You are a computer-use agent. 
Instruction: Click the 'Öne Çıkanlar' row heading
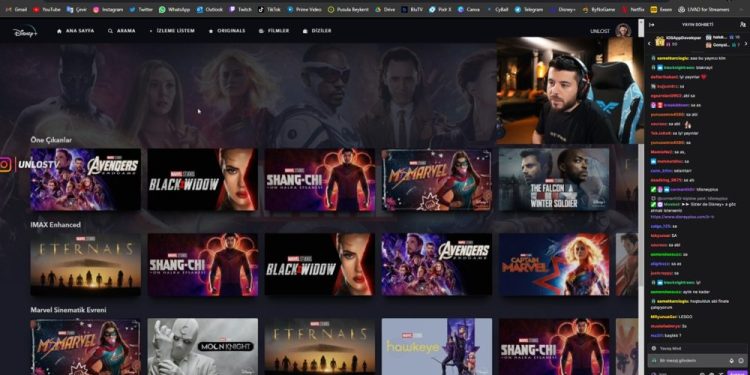click(x=51, y=140)
